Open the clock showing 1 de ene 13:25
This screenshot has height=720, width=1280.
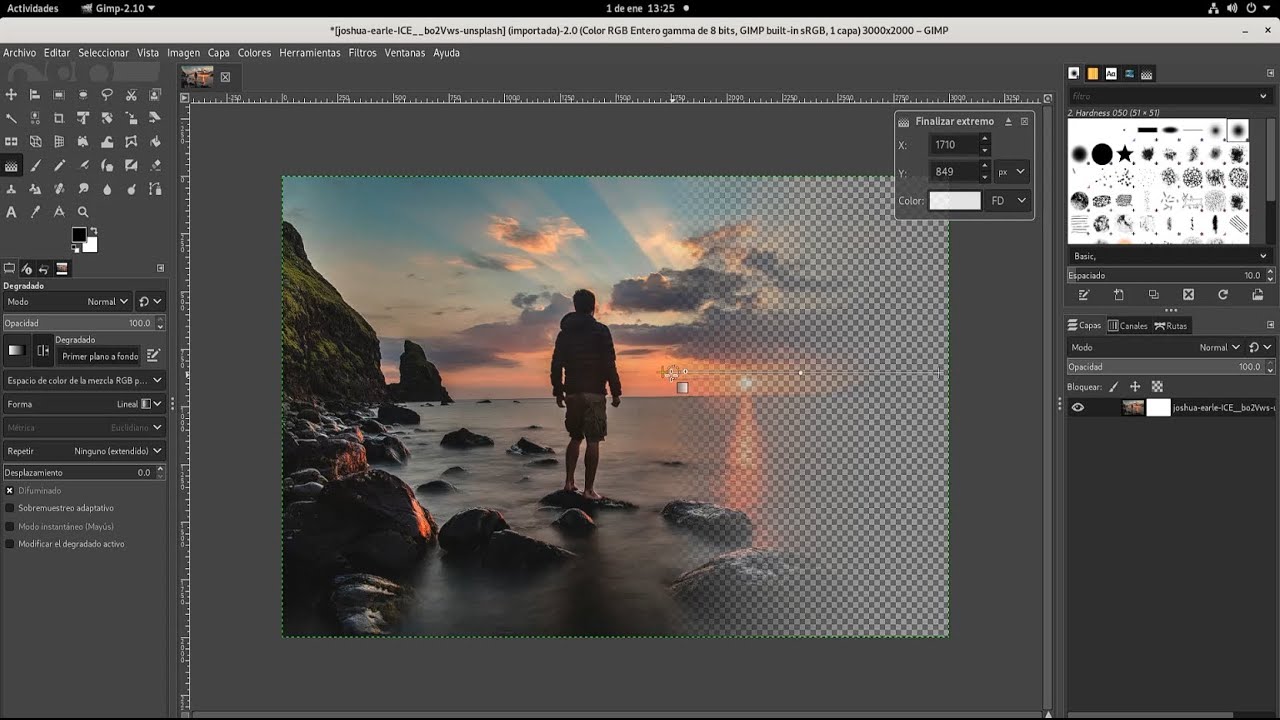pos(640,8)
